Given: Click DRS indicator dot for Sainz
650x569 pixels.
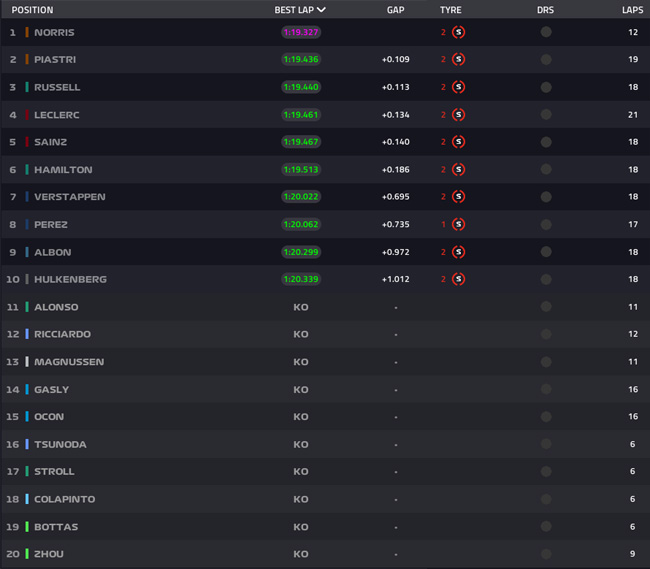Looking at the screenshot, I should [x=546, y=142].
